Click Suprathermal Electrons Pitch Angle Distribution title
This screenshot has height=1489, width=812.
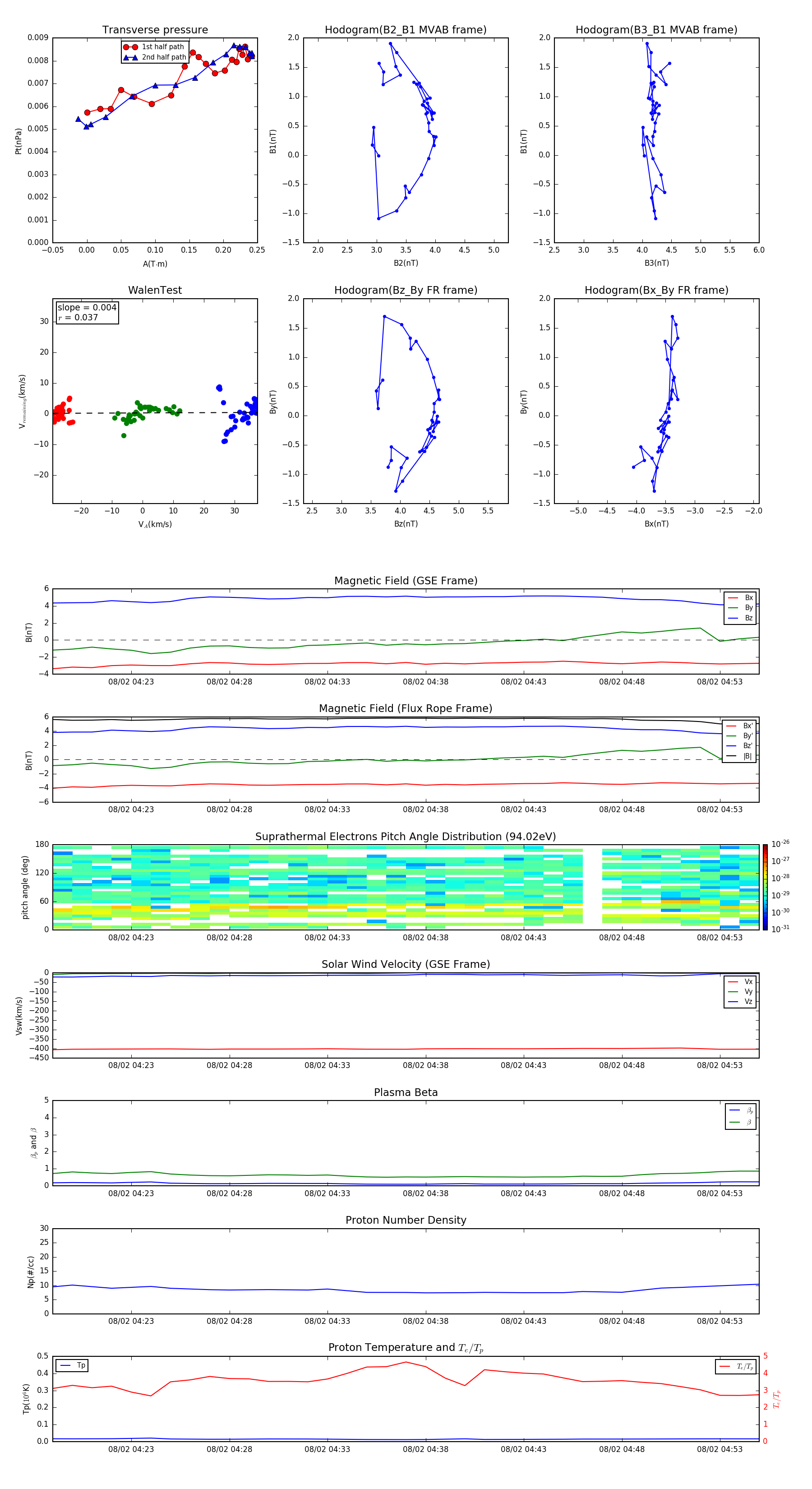406,837
